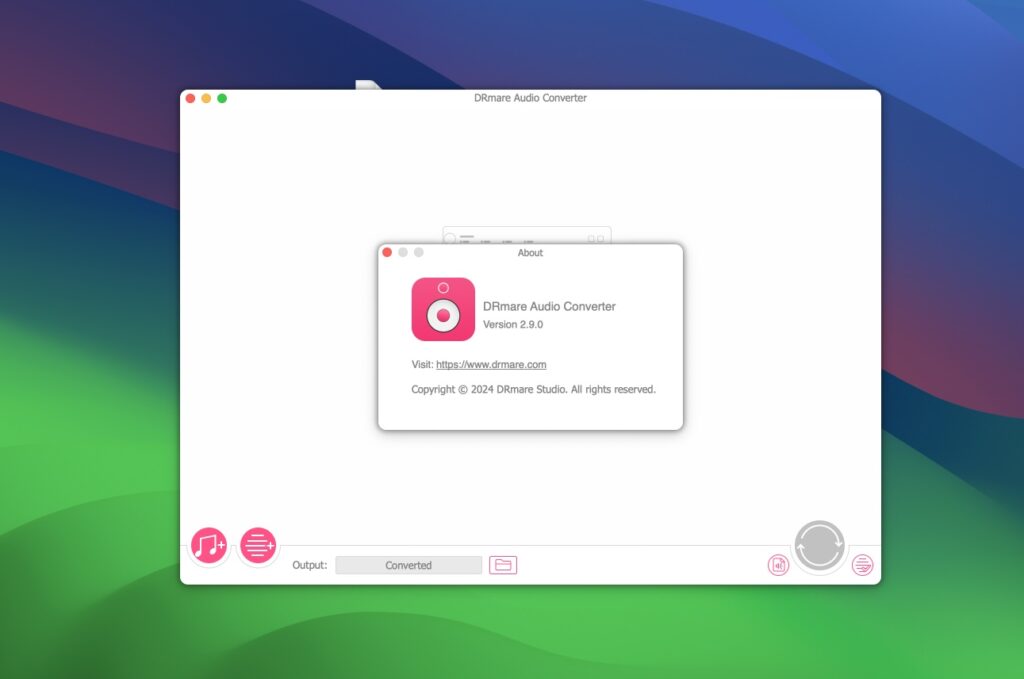Click the DRmare app icon in About dialog
The width and height of the screenshot is (1024, 679).
coord(443,310)
